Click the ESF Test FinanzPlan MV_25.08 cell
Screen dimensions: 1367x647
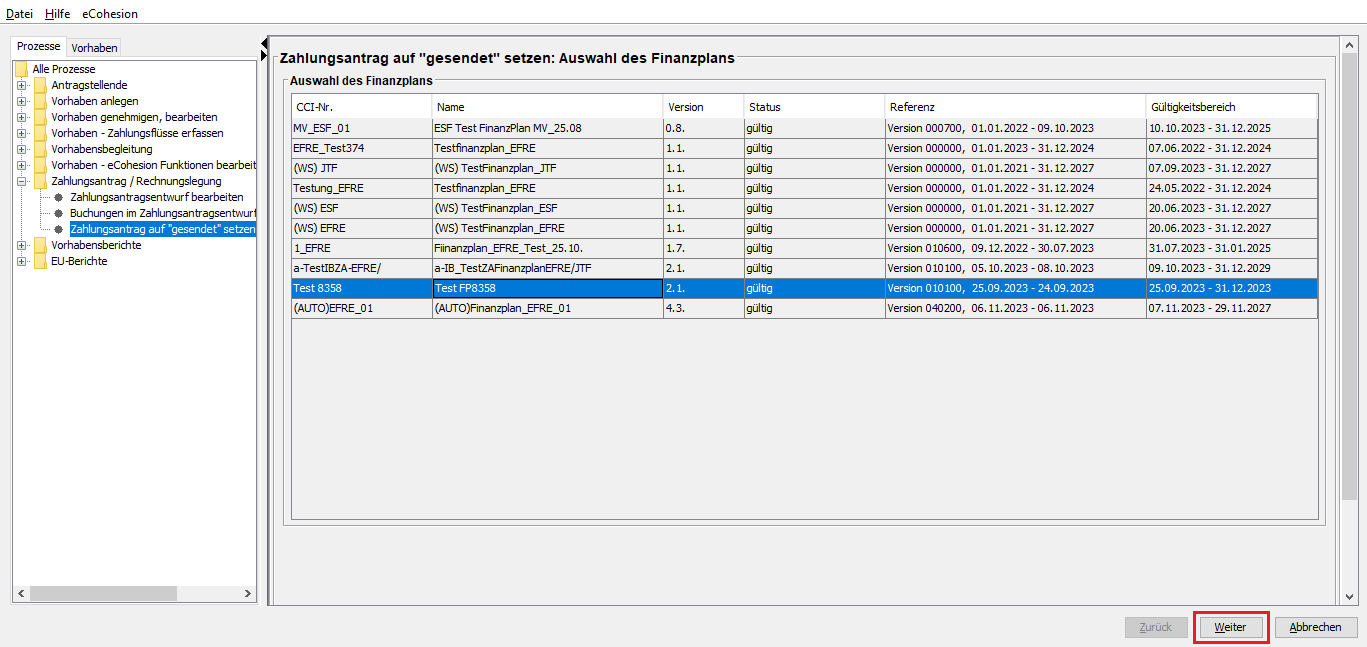click(x=548, y=128)
